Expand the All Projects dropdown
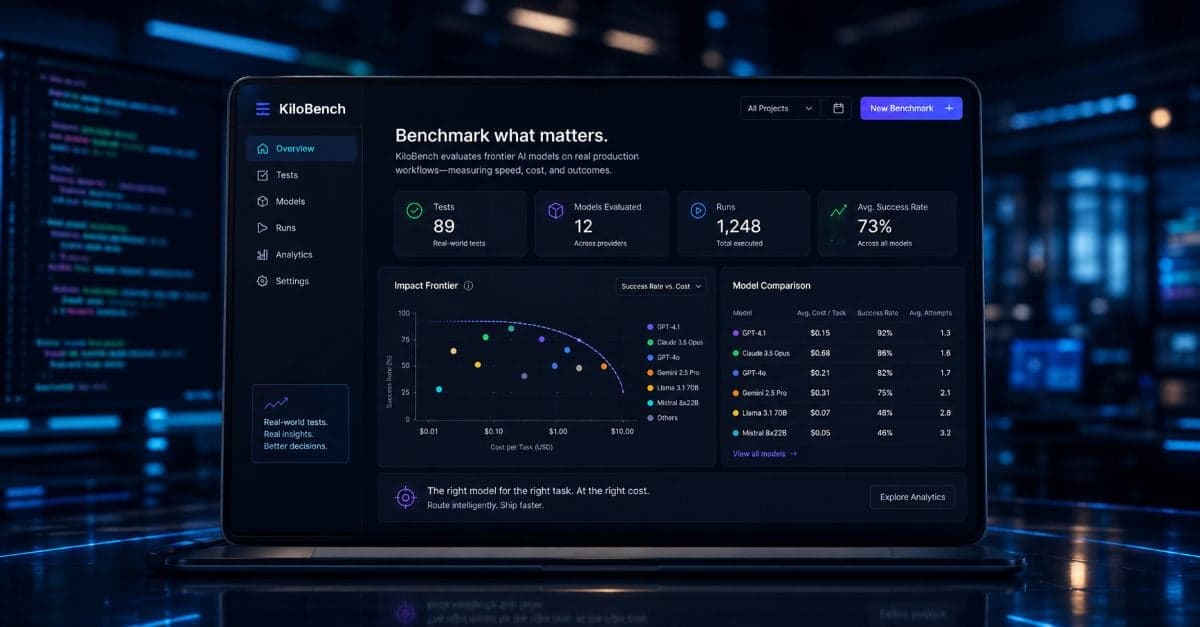Viewport: 1200px width, 627px height. pyautogui.click(x=780, y=108)
